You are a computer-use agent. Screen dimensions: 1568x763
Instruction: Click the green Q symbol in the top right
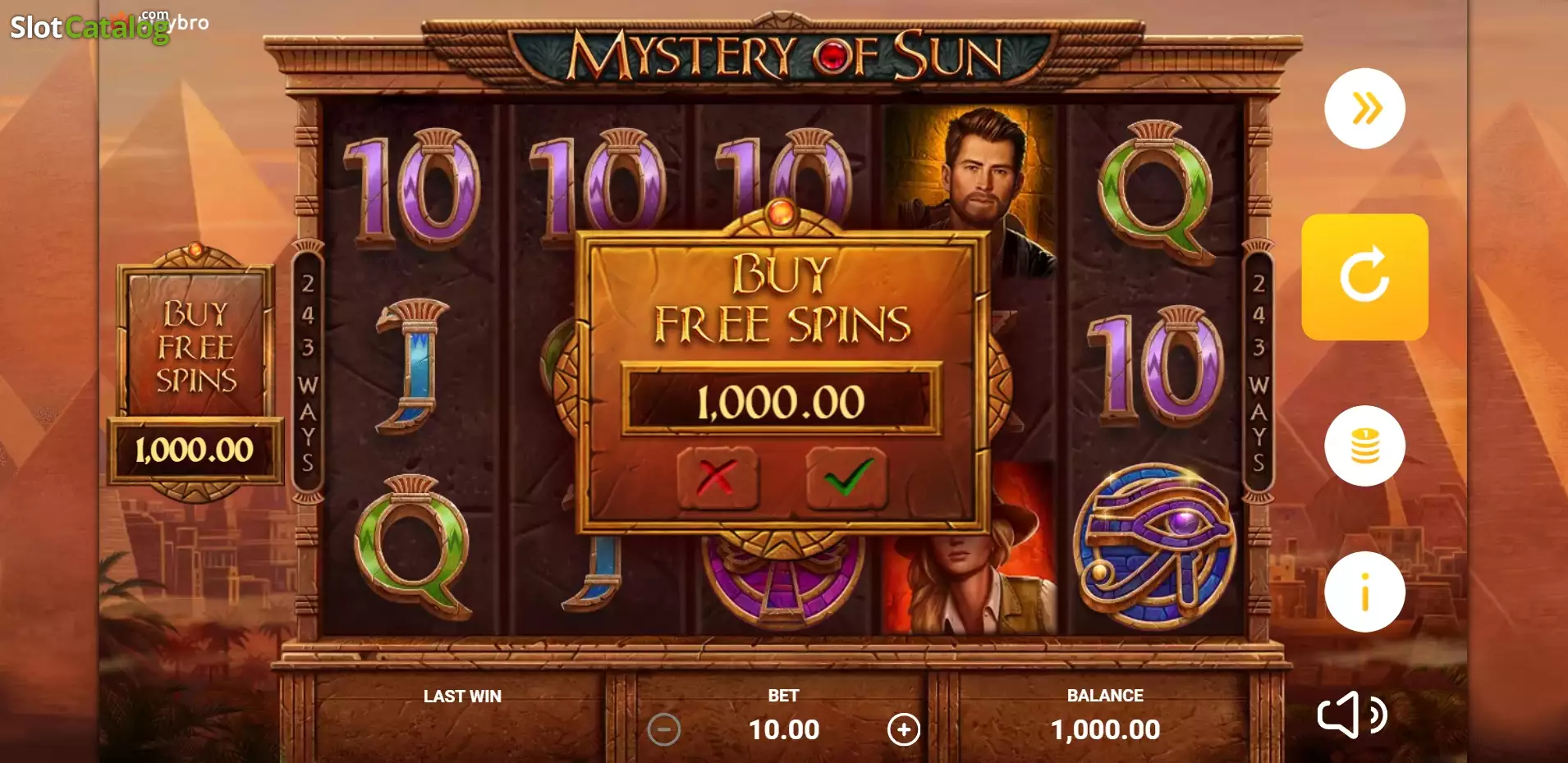tap(1156, 190)
